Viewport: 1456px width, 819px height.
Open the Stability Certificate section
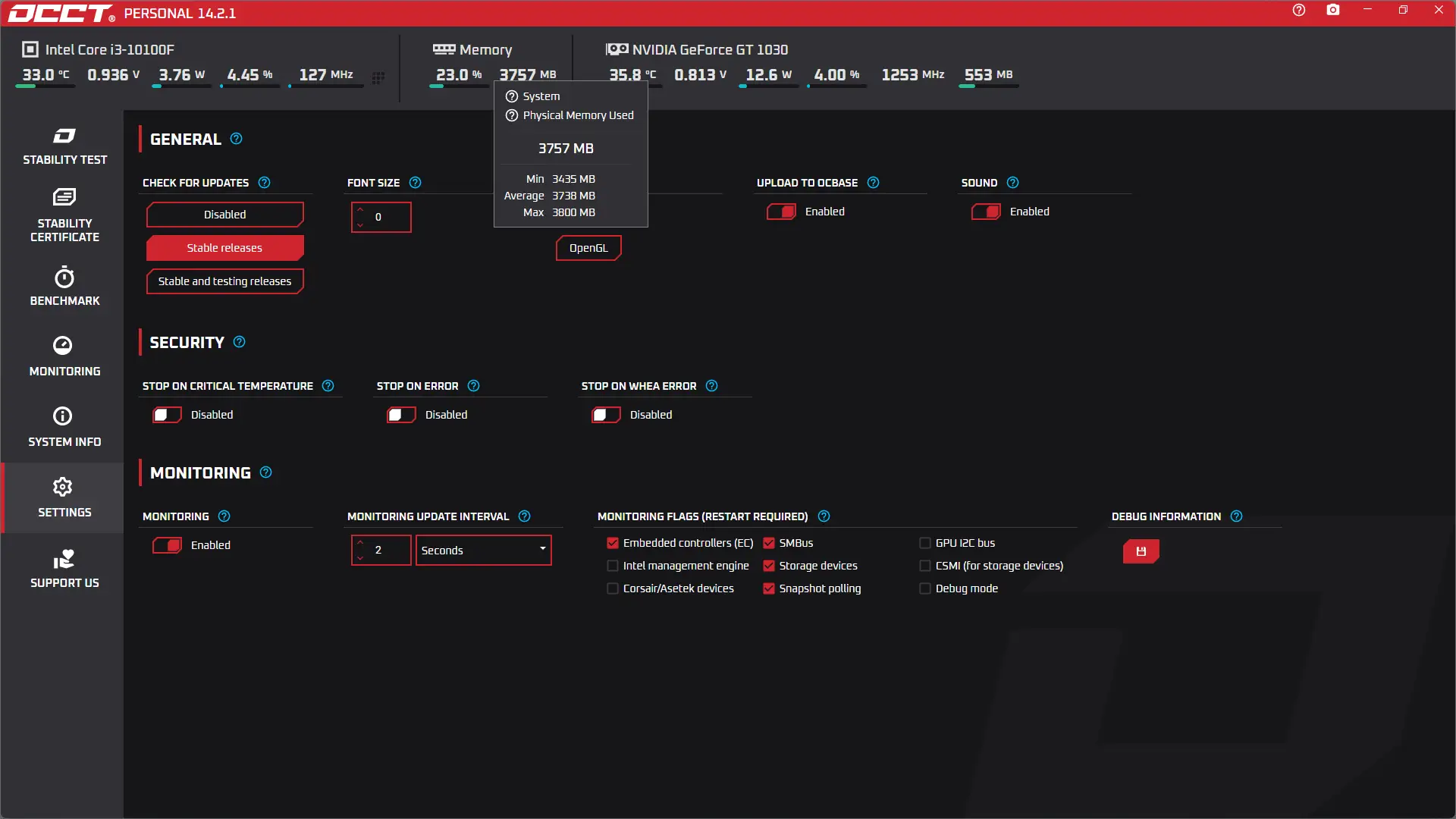tap(64, 216)
